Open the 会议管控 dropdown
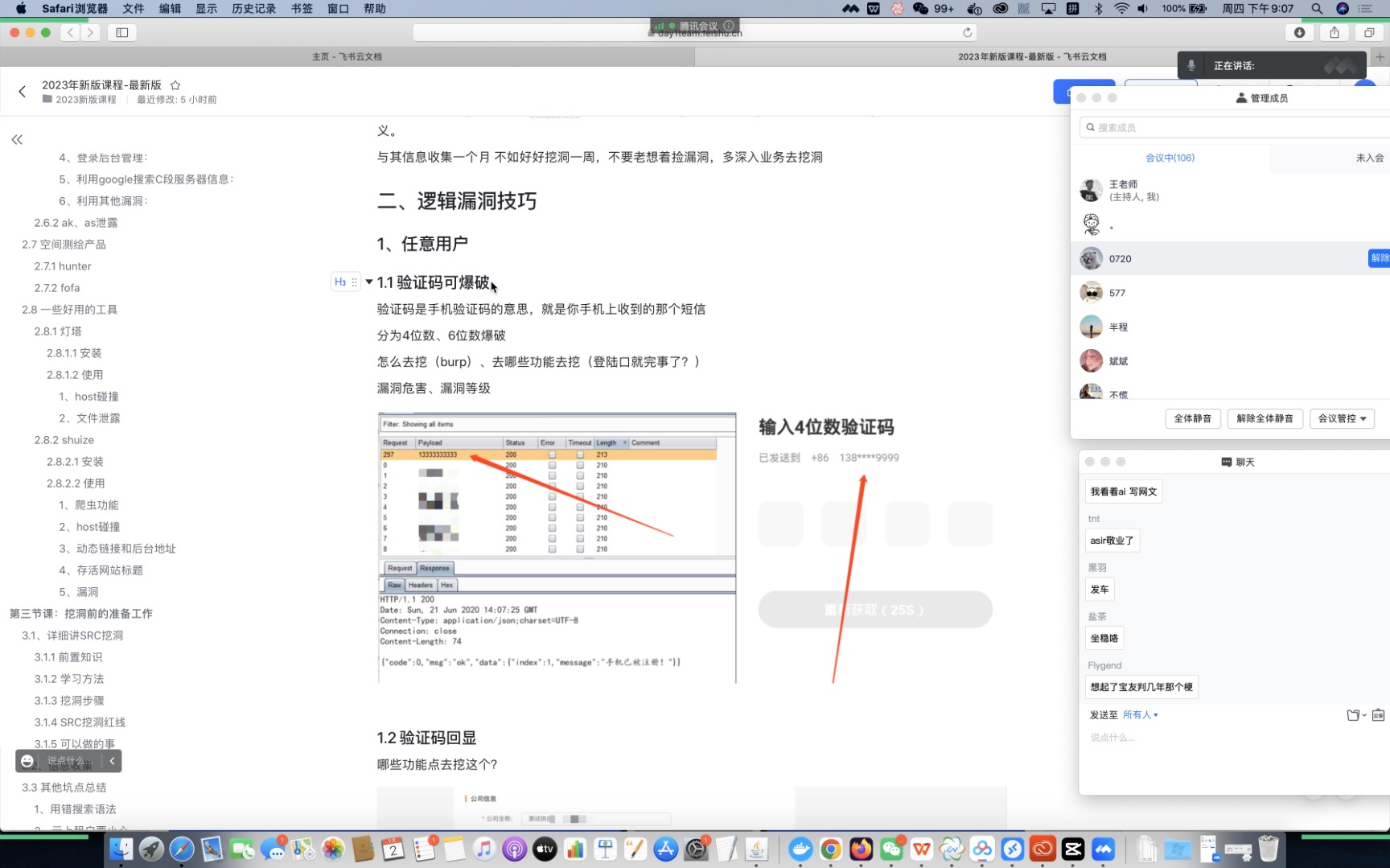The width and height of the screenshot is (1390, 868). (x=1342, y=418)
